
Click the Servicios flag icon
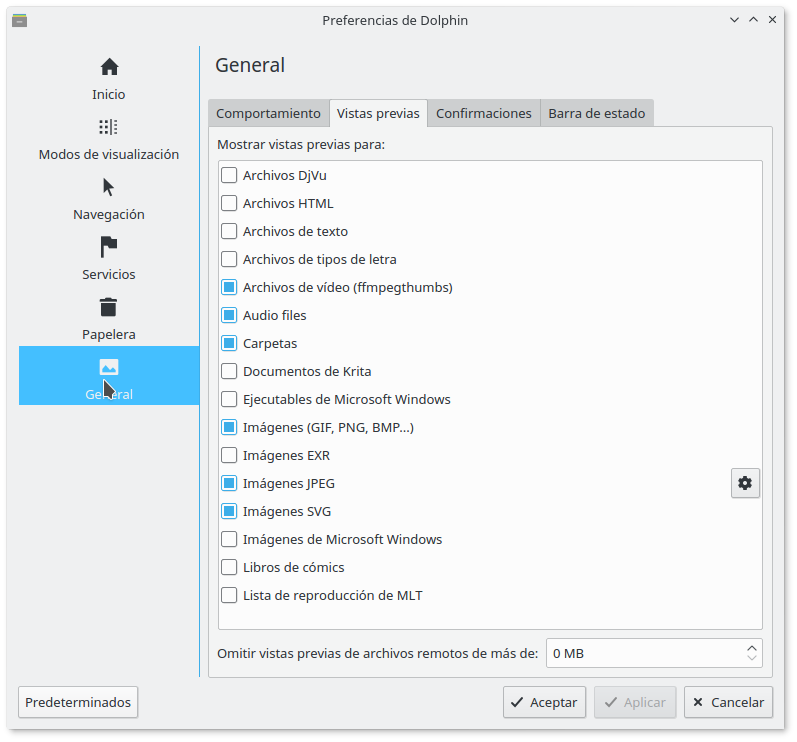[109, 247]
